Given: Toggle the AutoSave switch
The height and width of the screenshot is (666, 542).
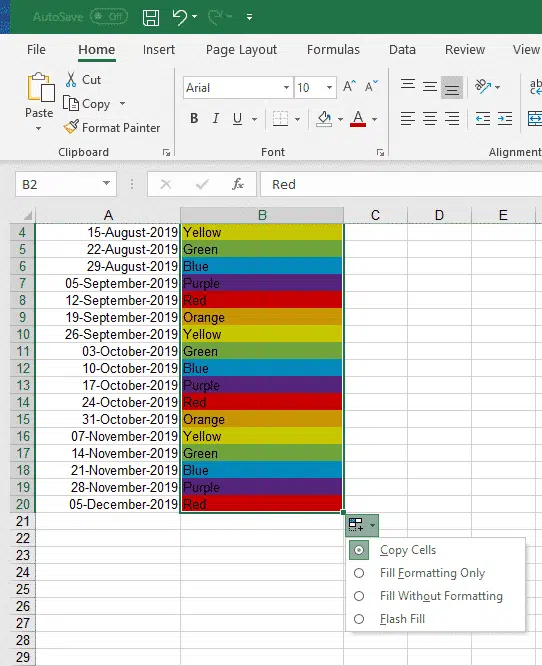Looking at the screenshot, I should (x=109, y=17).
